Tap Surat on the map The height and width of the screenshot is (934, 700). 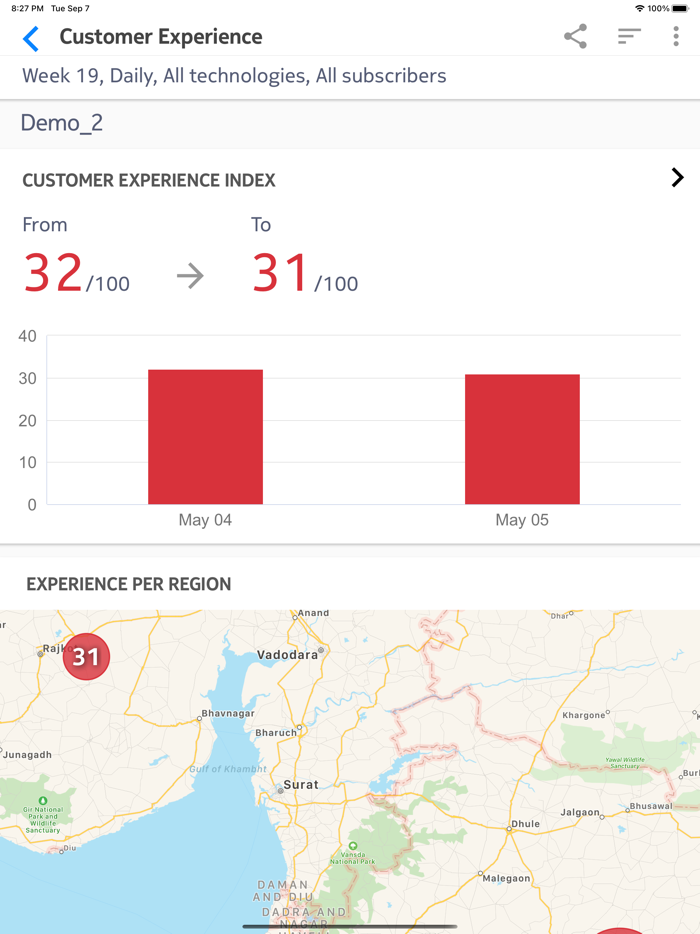click(x=301, y=784)
